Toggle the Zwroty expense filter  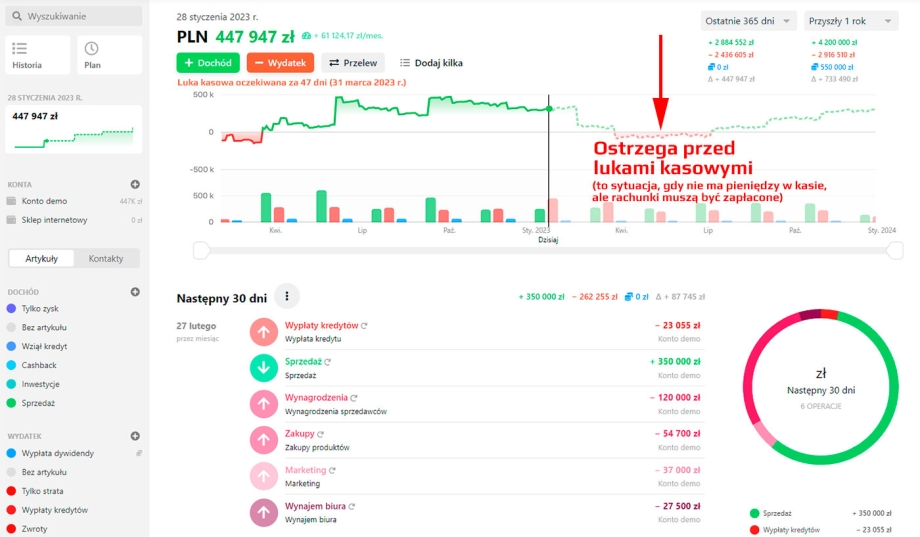(35, 528)
